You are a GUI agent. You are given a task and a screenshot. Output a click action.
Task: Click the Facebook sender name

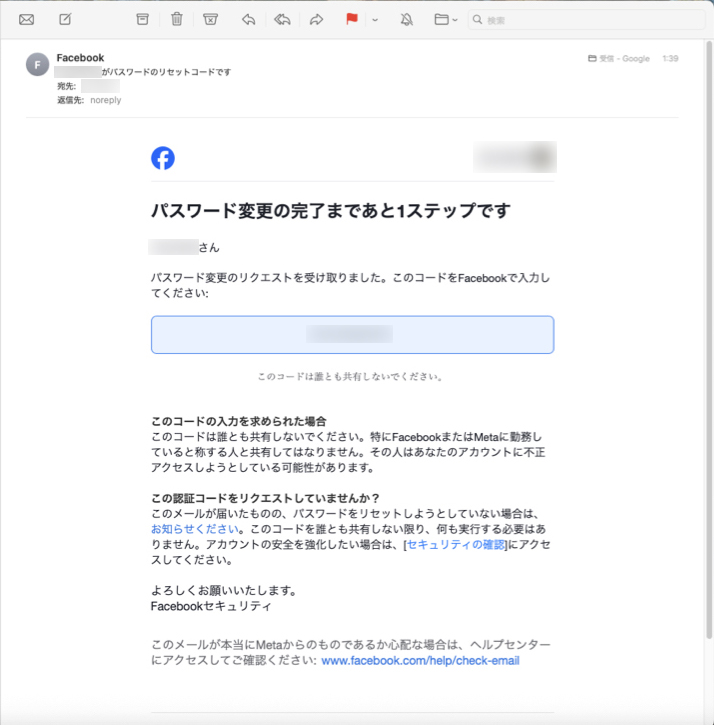[80, 58]
